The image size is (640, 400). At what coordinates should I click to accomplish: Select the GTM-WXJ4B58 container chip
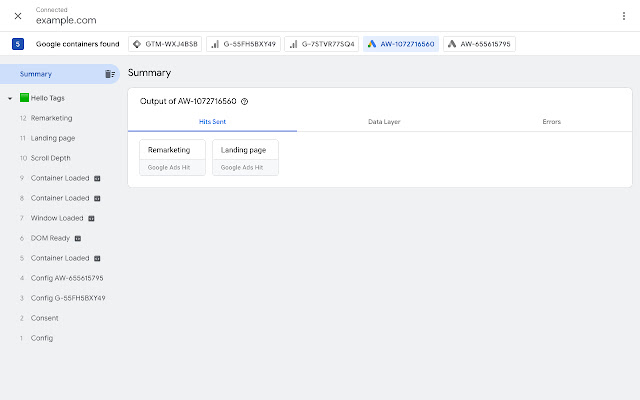166,44
